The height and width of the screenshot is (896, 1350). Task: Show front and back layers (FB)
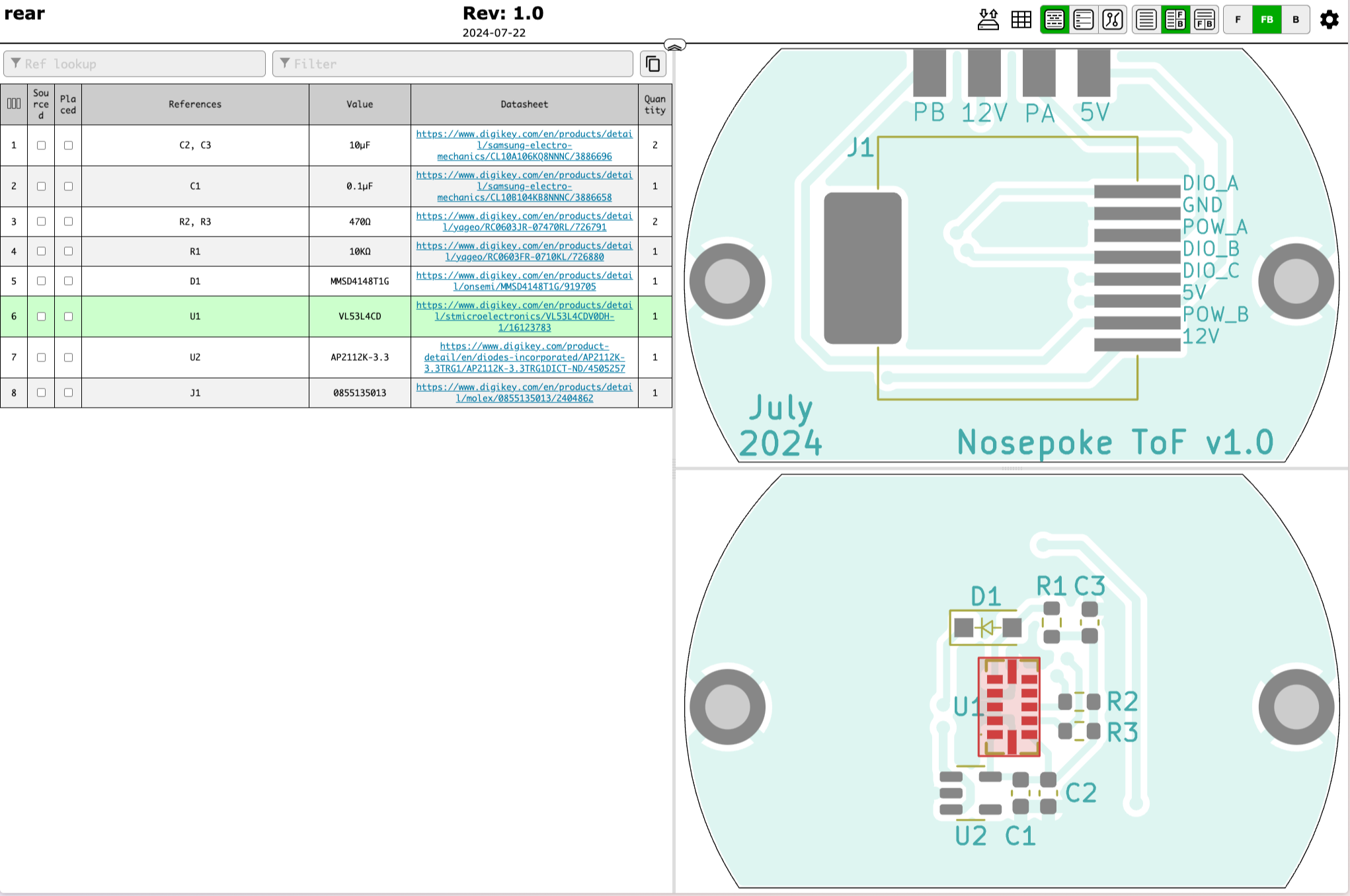pos(1267,20)
